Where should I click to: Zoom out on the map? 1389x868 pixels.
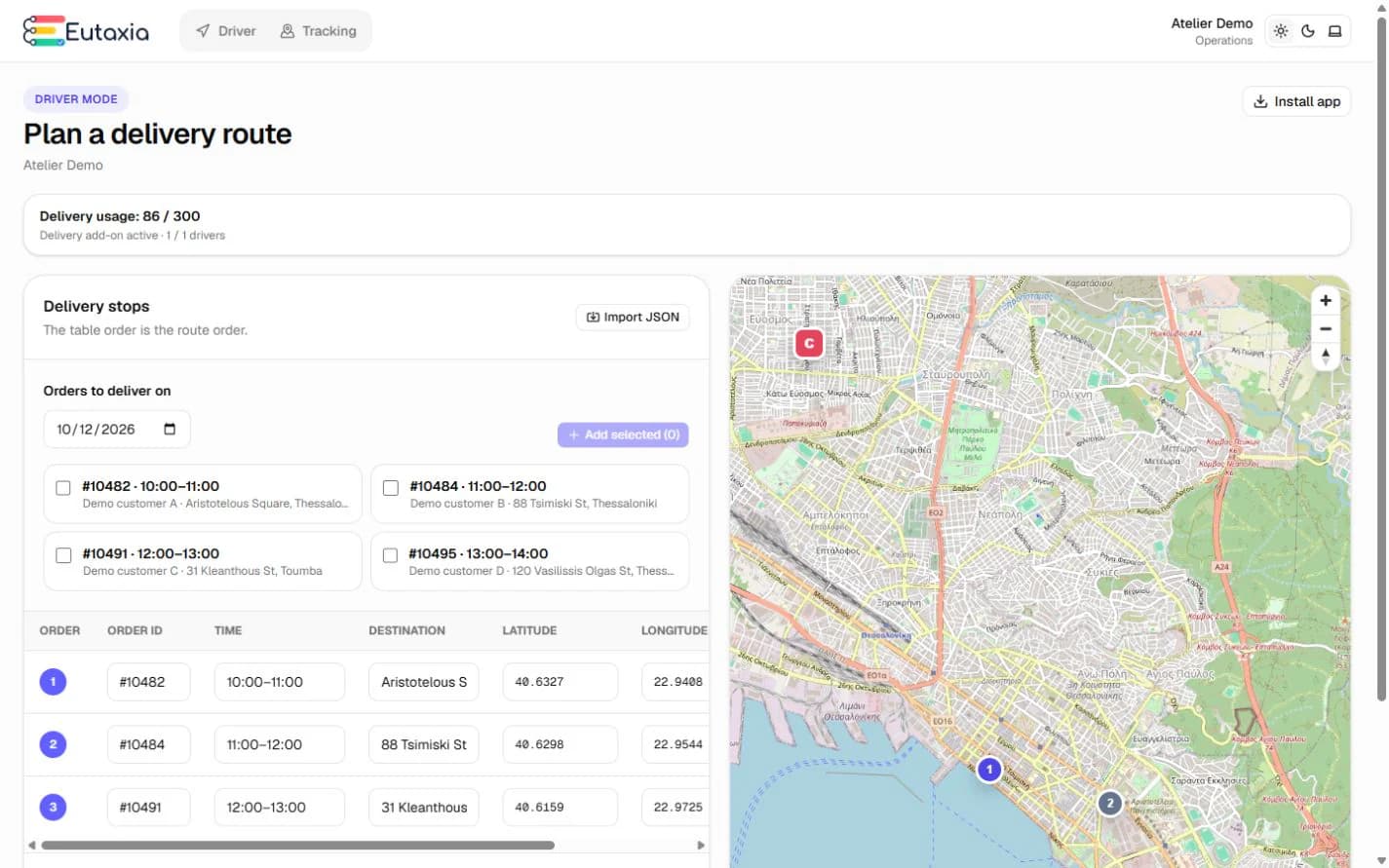[1326, 329]
